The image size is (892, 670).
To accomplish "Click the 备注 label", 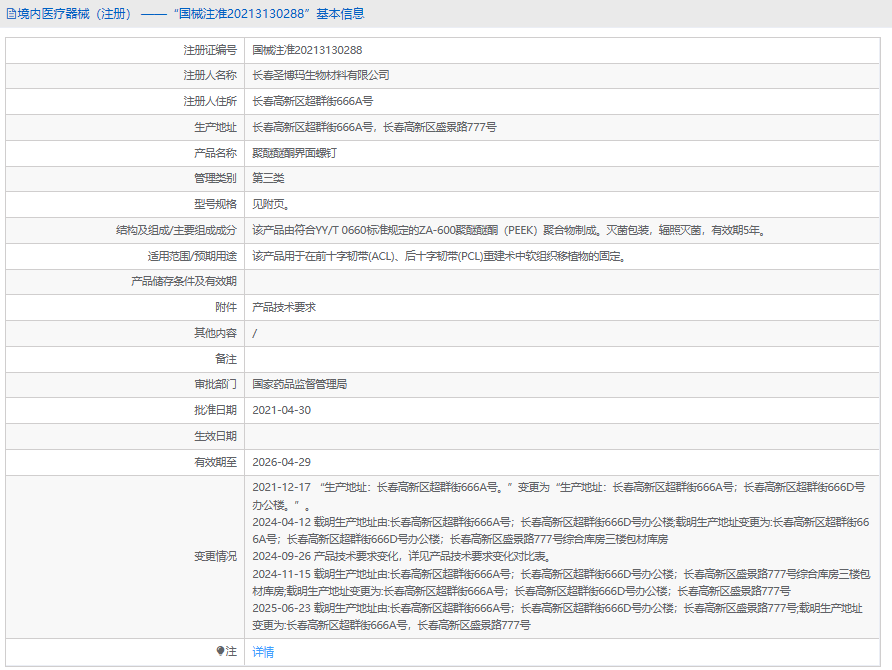I will [x=226, y=359].
